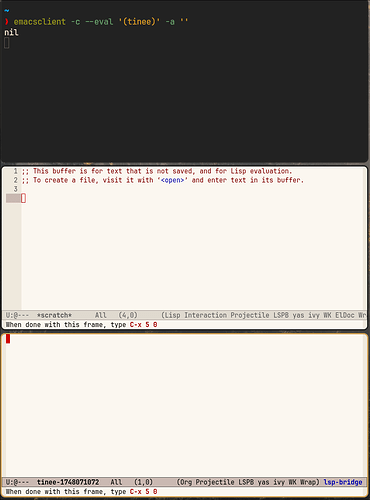This screenshot has height=500, width=370.
Task: Click 'All' in the scratch frame mode line
Action: (101, 315)
